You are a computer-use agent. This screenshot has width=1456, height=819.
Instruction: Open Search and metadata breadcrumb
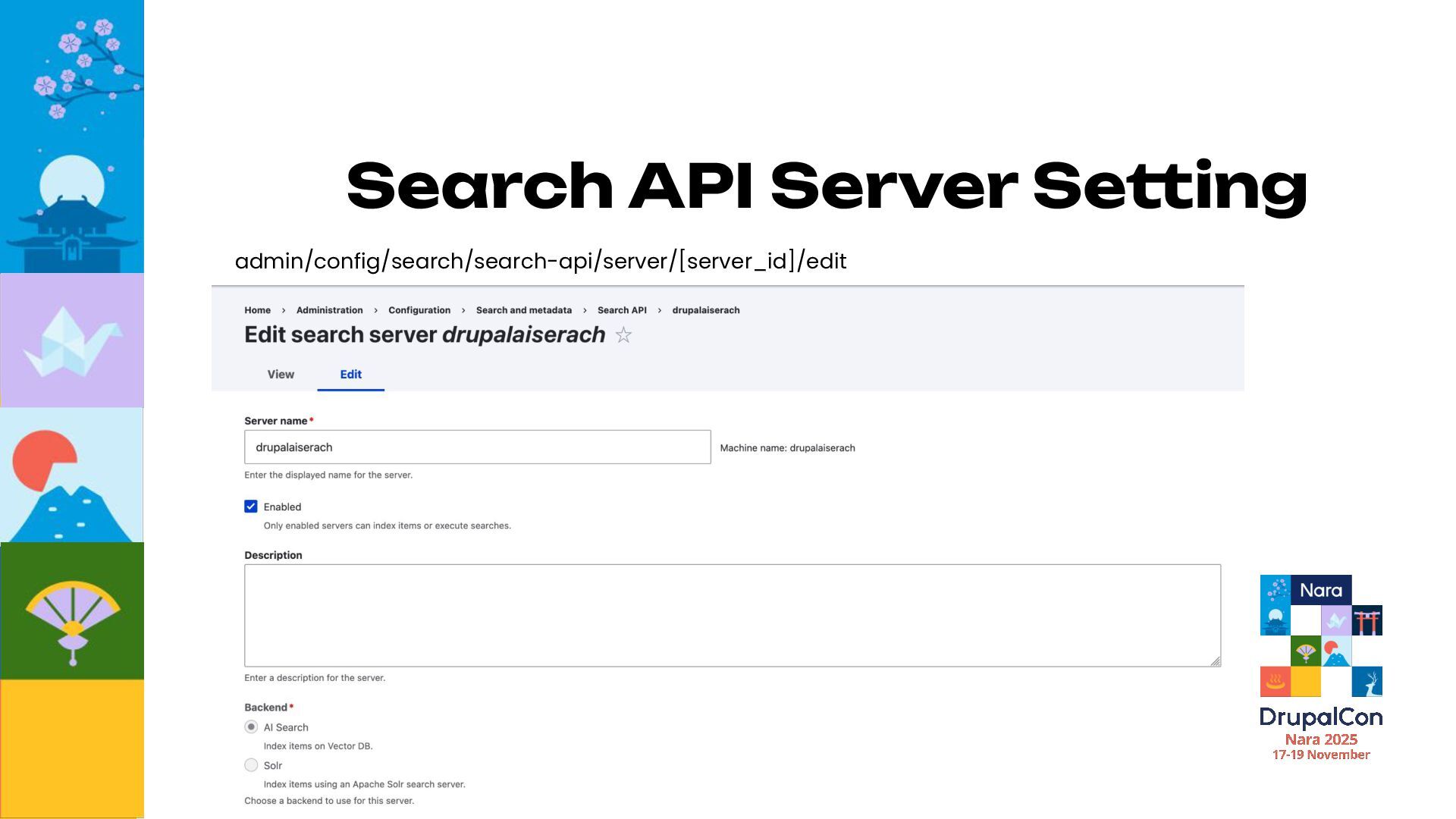[524, 310]
